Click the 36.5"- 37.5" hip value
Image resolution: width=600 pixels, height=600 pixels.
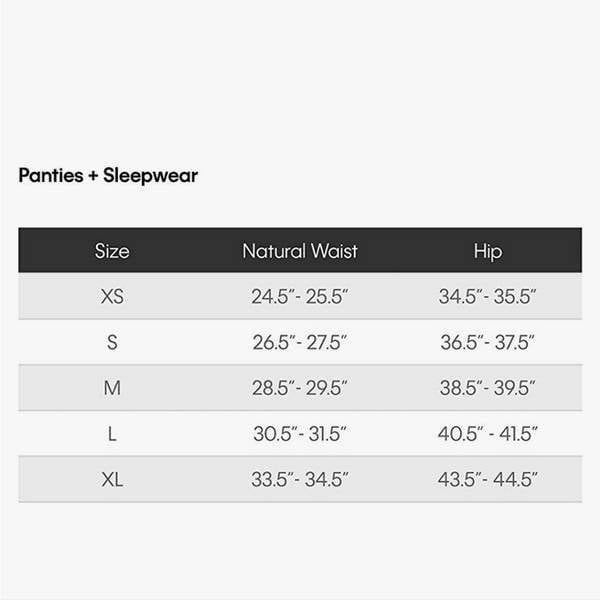tap(488, 342)
